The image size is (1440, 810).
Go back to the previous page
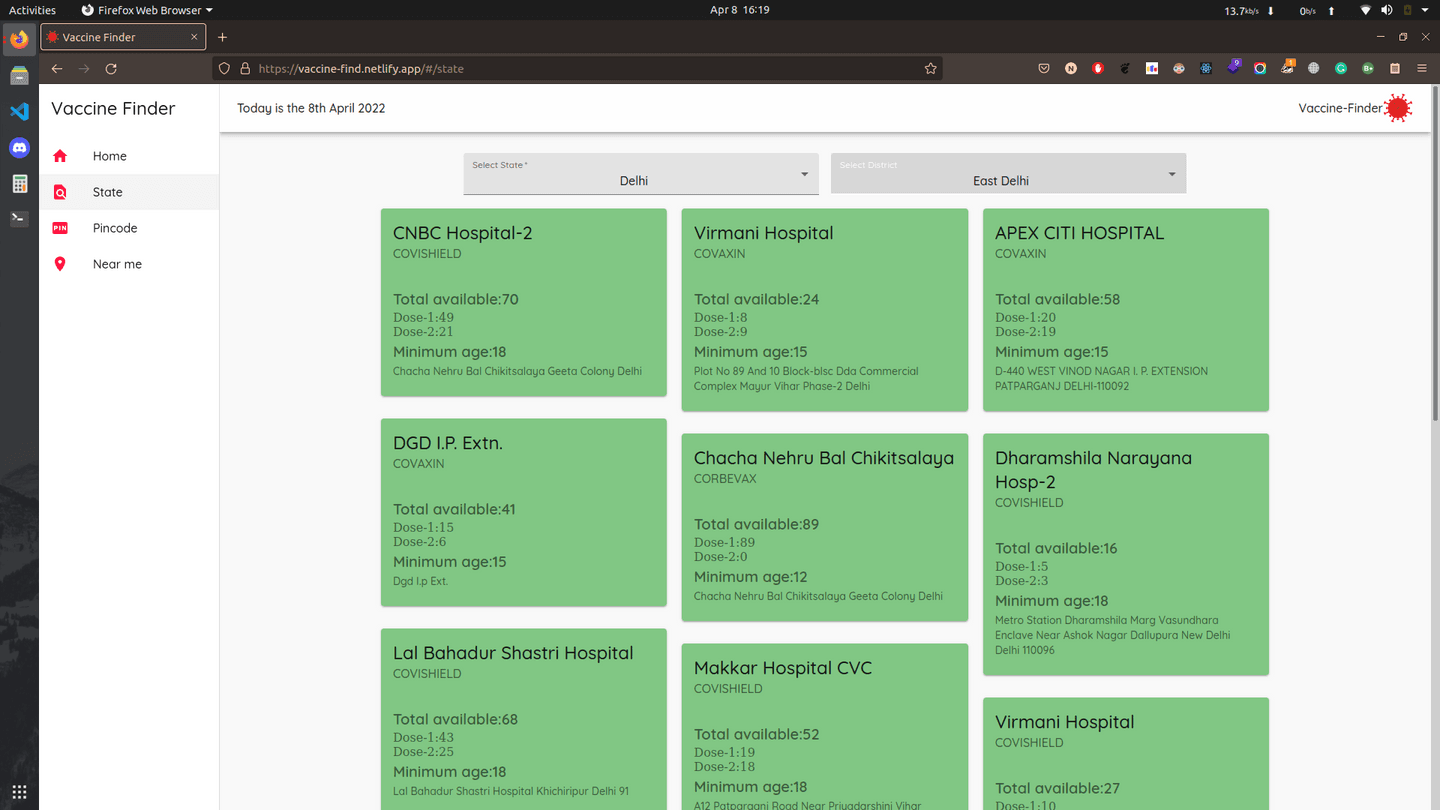click(57, 69)
